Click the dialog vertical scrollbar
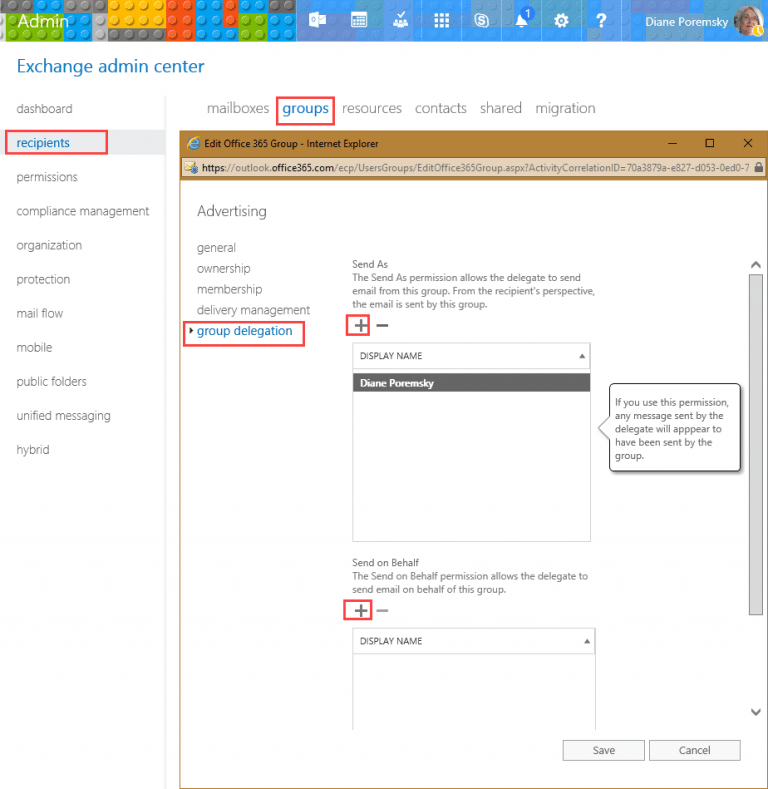This screenshot has height=789, width=768. pyautogui.click(x=755, y=440)
